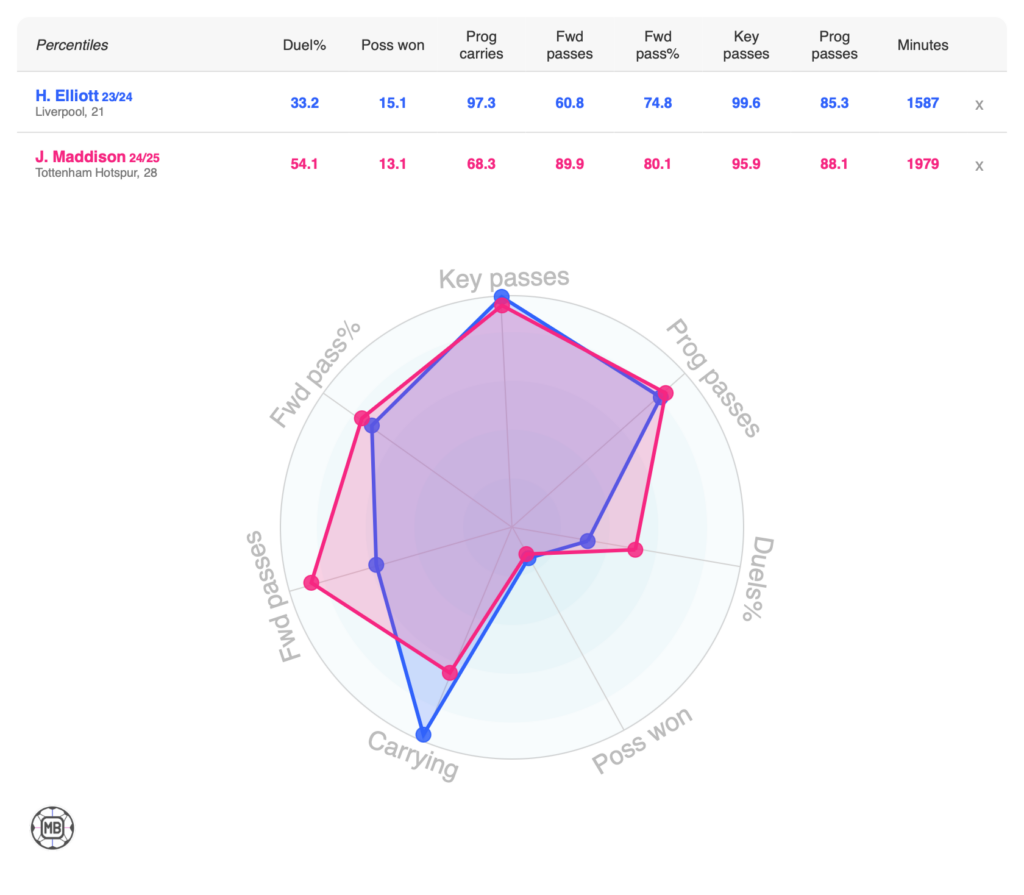Click the pink Maddison Duel% data point
The height and width of the screenshot is (895, 1024).
tap(634, 549)
